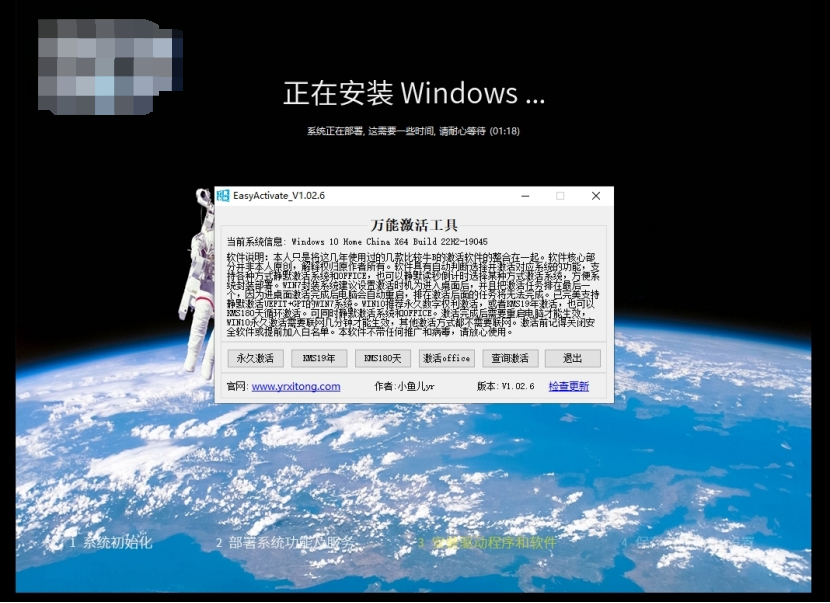Click the 检查更新 link
The image size is (830, 603).
569,386
